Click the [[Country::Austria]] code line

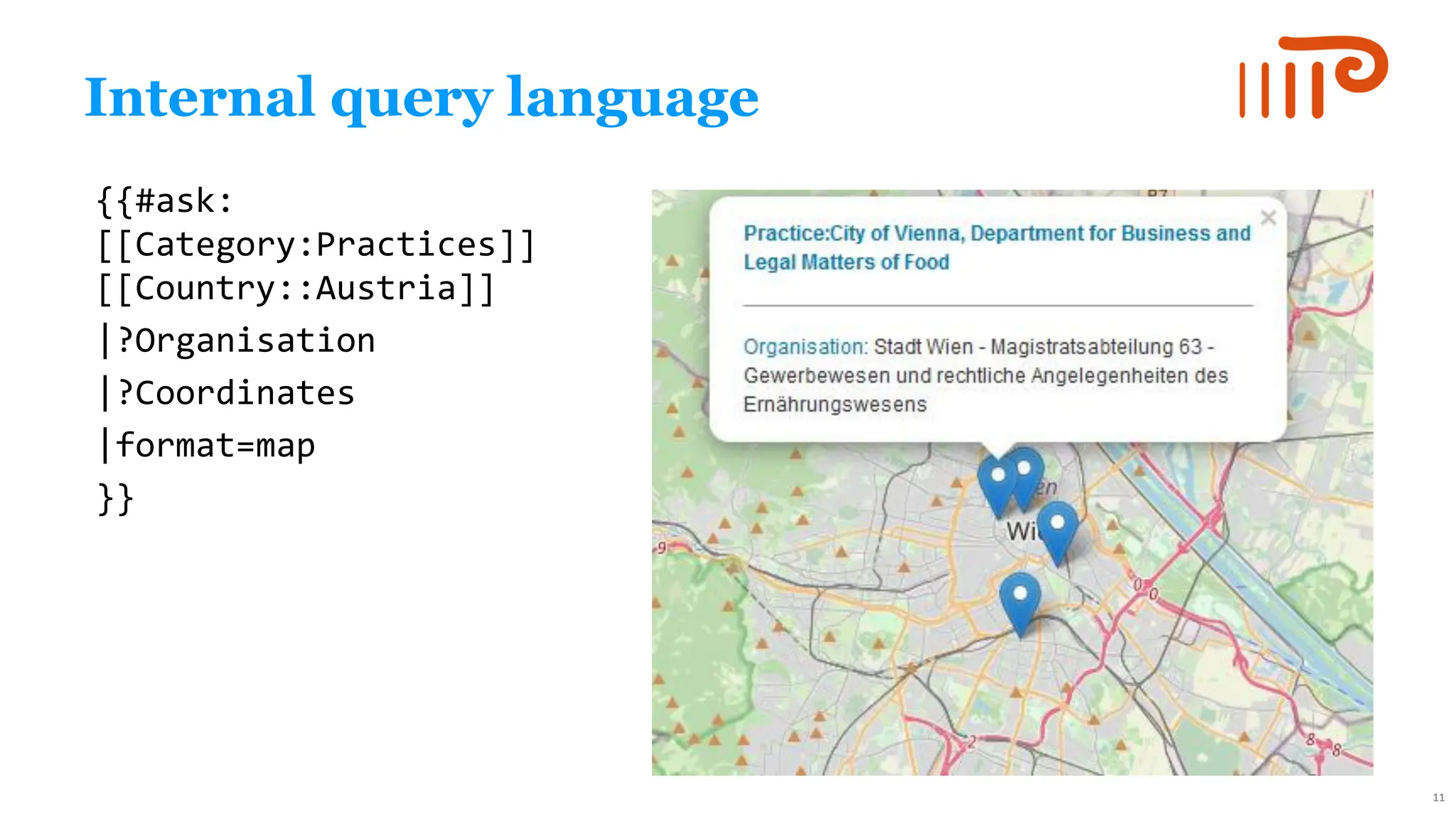tap(296, 289)
